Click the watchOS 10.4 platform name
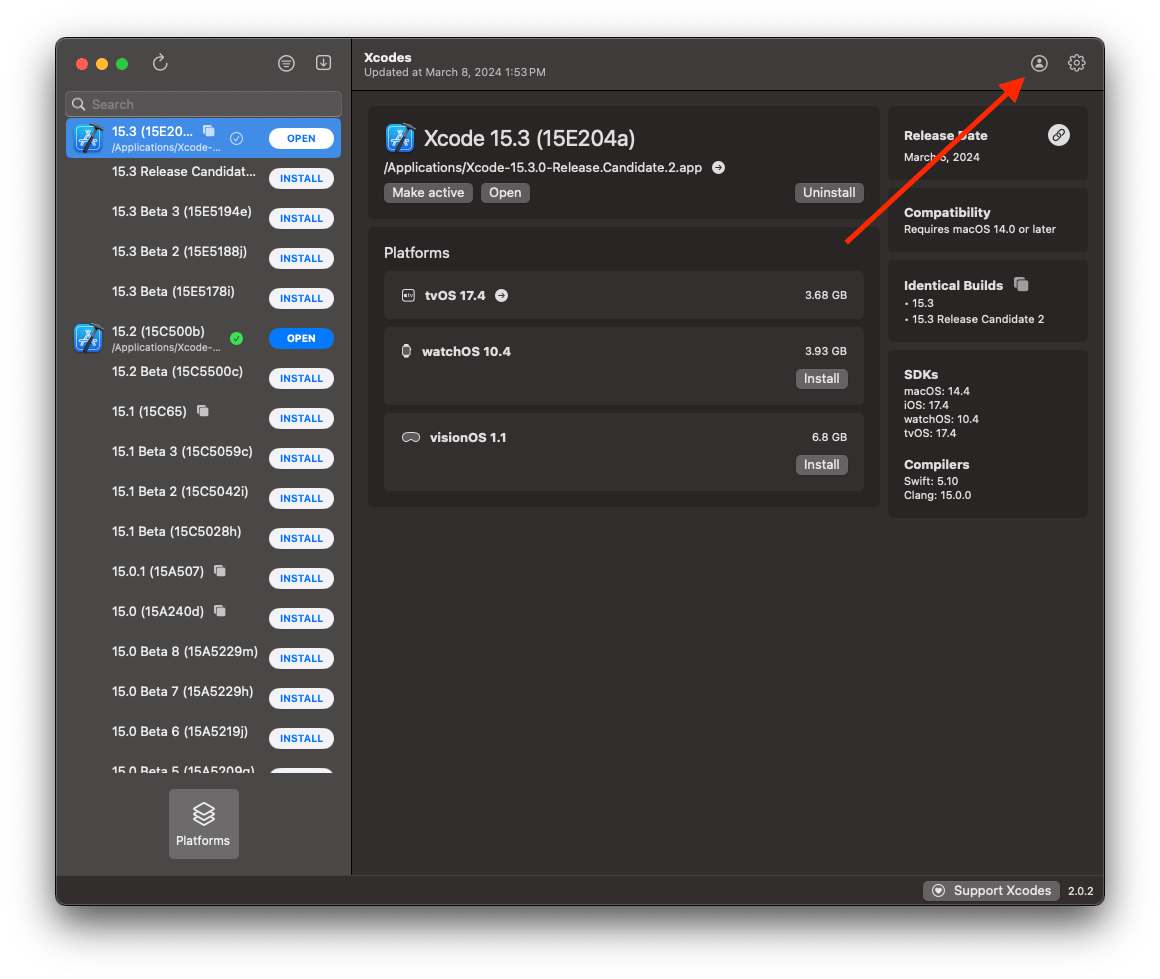This screenshot has width=1160, height=979. pyautogui.click(x=466, y=351)
